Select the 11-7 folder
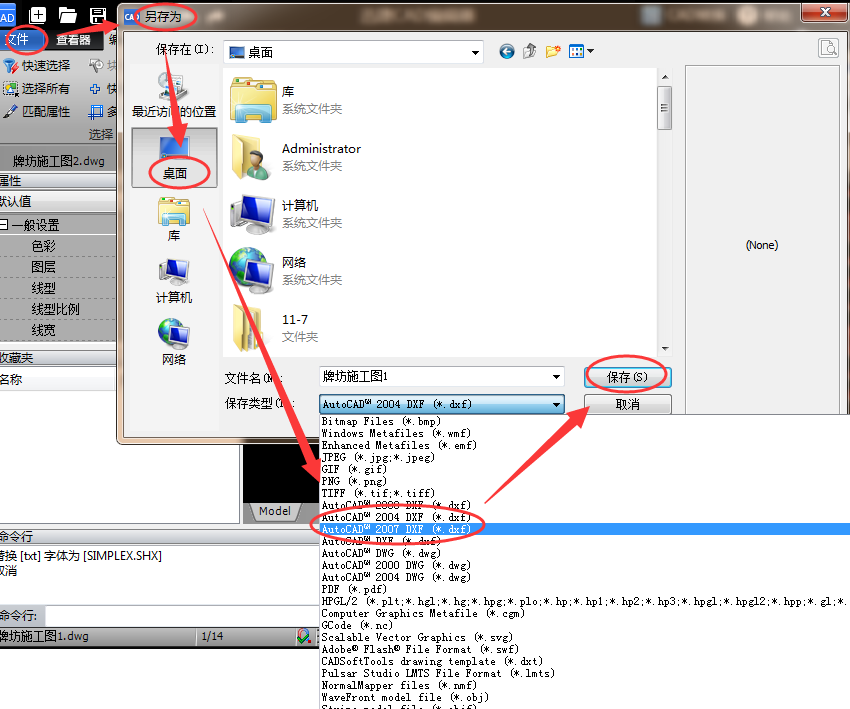Viewport: 850px width, 709px height. pyautogui.click(x=274, y=327)
